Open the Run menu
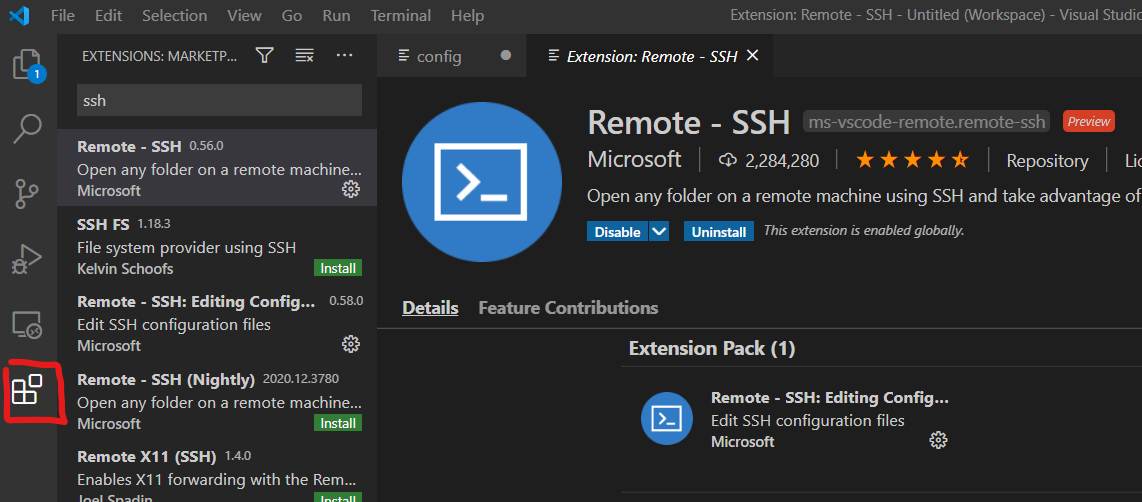Image resolution: width=1142 pixels, height=502 pixels. coord(336,15)
